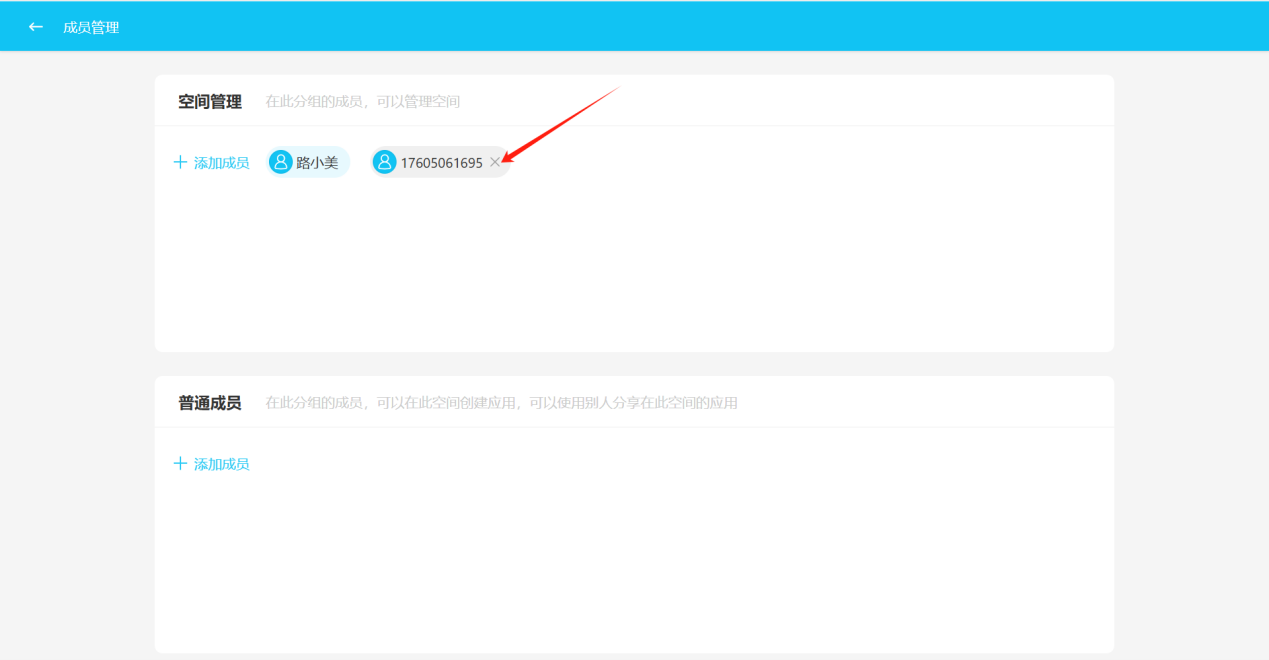The image size is (1269, 660).
Task: Click 路小美's avatar icon
Action: point(281,162)
